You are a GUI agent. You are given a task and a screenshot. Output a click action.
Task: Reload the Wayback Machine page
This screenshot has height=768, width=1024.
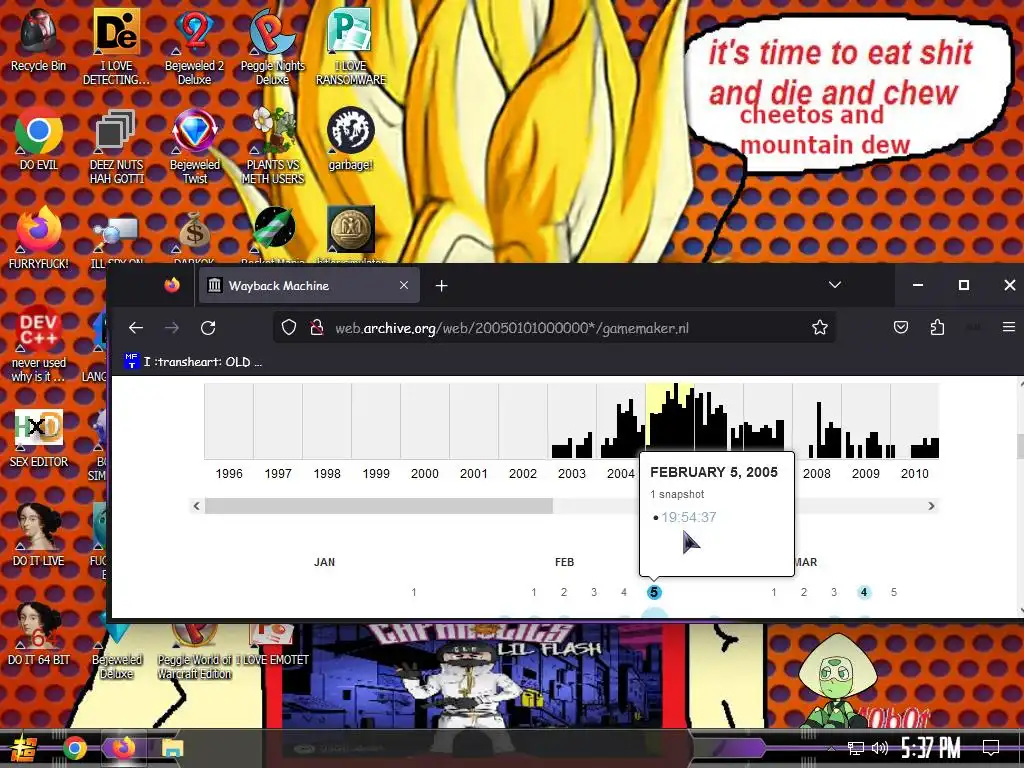(208, 328)
